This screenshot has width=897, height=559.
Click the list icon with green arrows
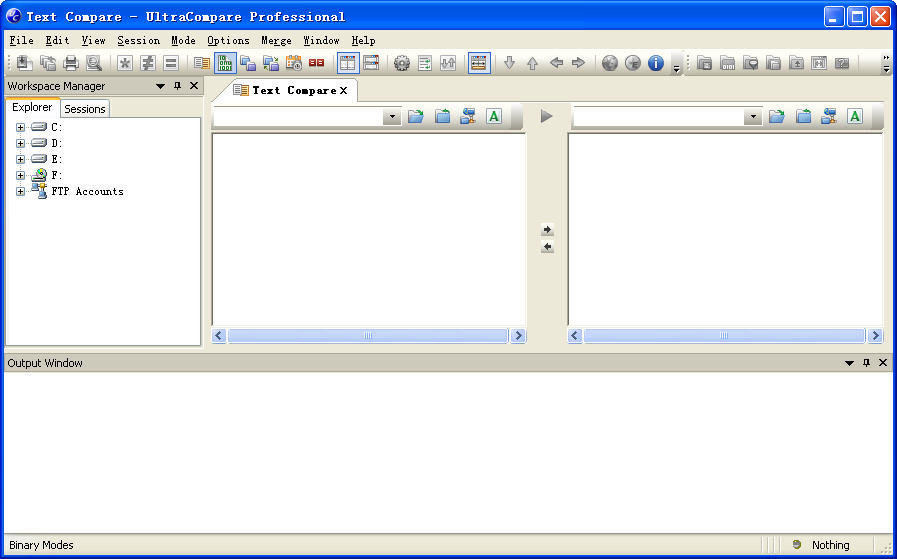point(425,63)
